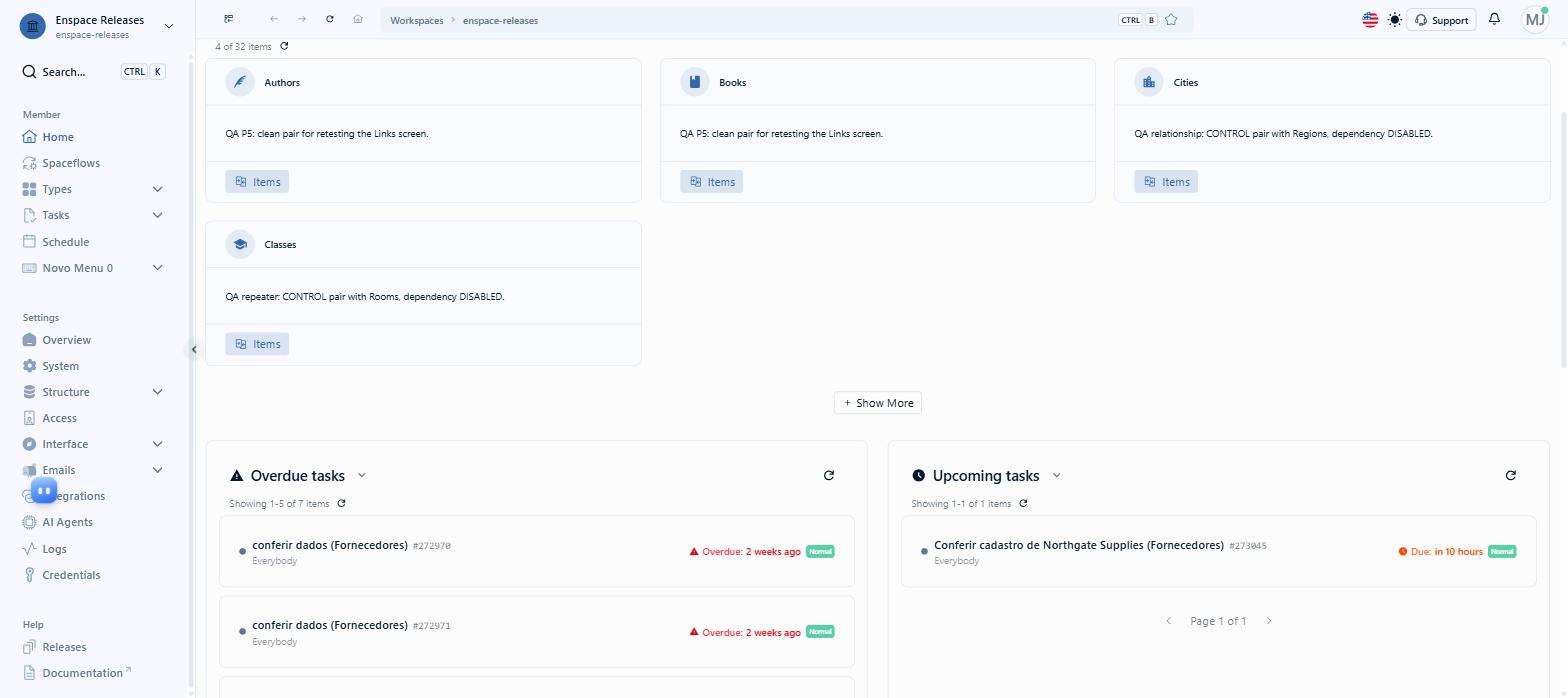The height and width of the screenshot is (698, 1568).
Task: Click the AI Agents chip icon
Action: [29, 522]
